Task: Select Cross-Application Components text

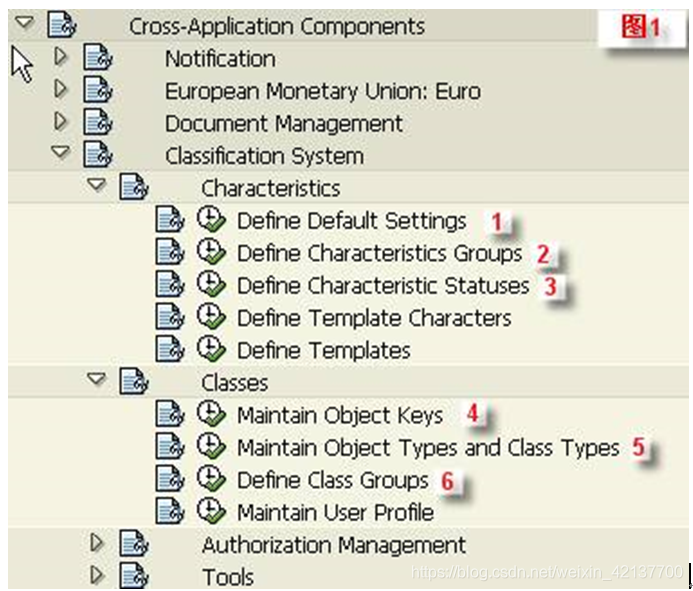Action: (x=277, y=26)
